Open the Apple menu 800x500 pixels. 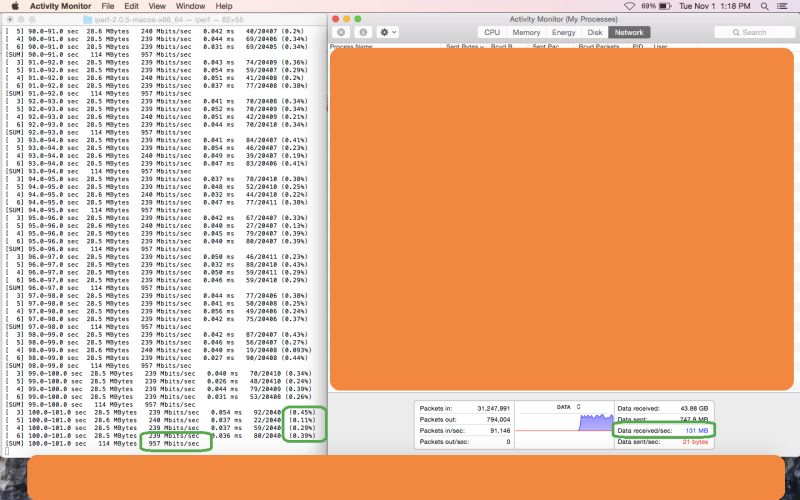pyautogui.click(x=15, y=6)
